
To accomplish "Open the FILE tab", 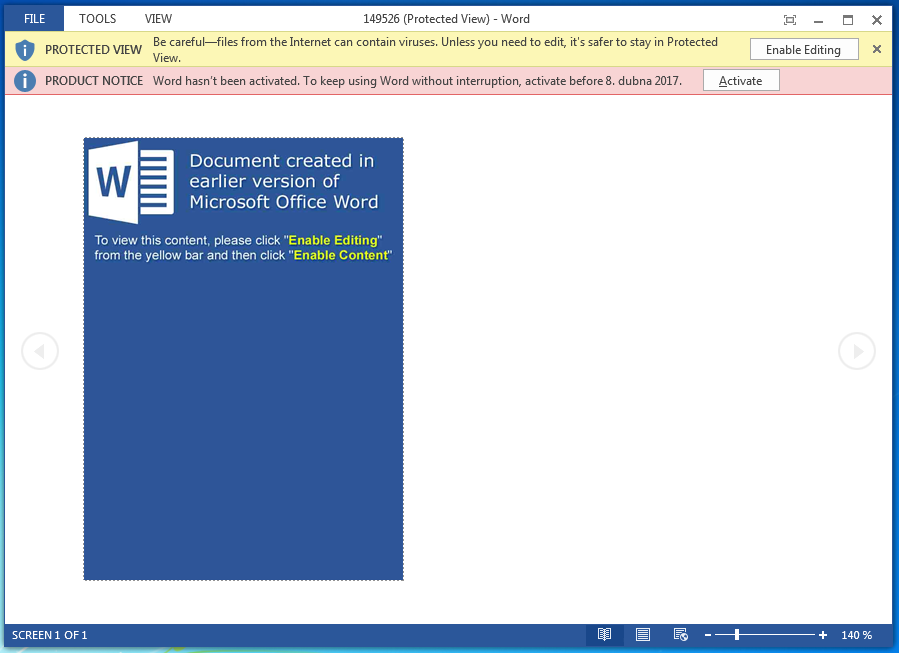I will (34, 19).
